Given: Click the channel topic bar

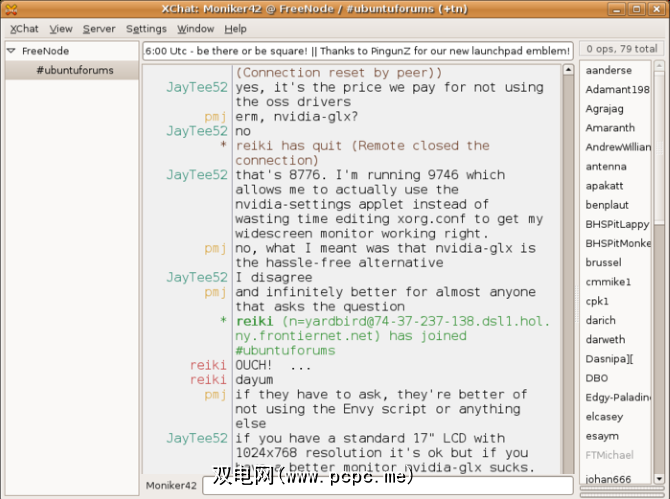Looking at the screenshot, I should point(358,51).
